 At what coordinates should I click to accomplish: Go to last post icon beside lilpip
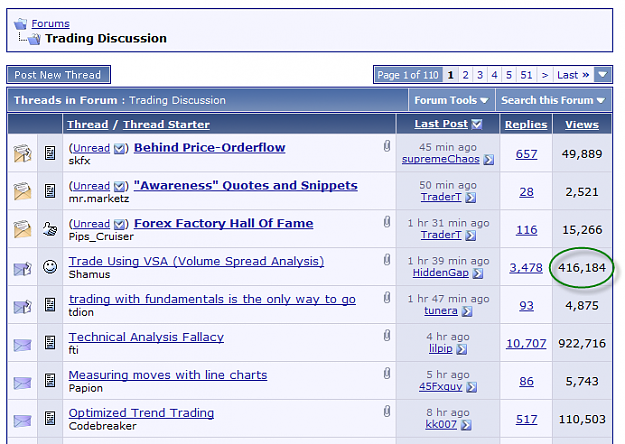(462, 350)
